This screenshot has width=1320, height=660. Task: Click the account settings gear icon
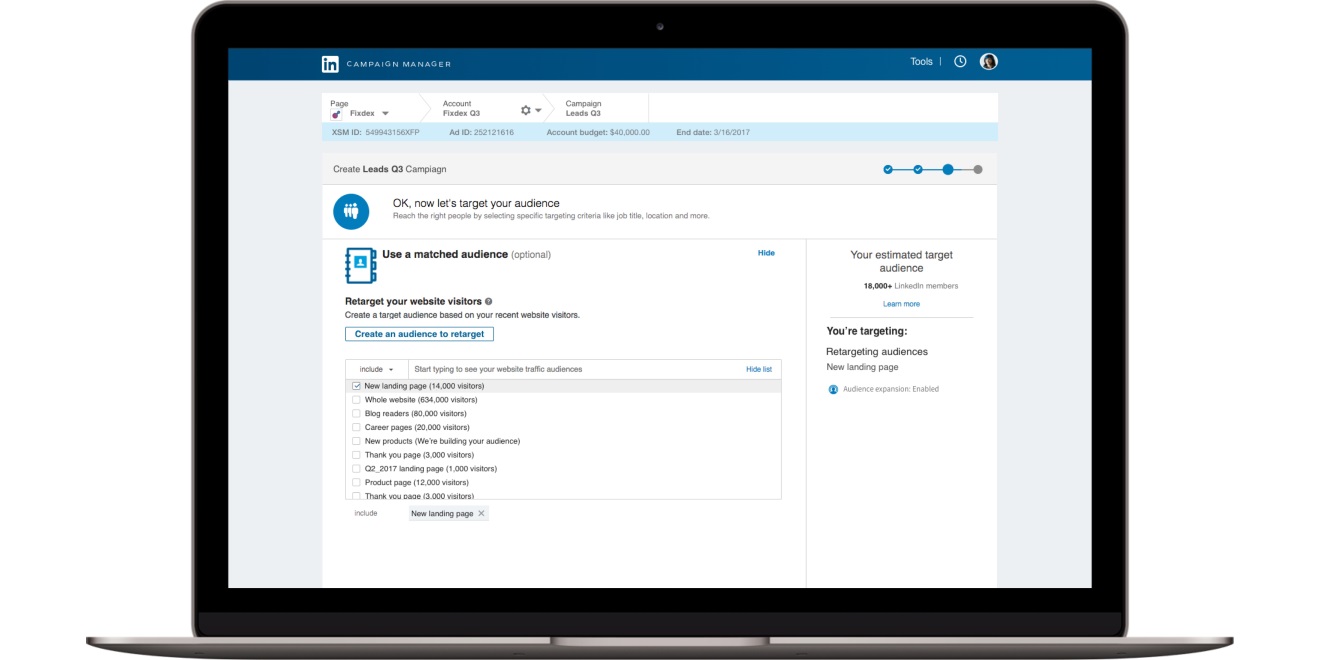526,110
